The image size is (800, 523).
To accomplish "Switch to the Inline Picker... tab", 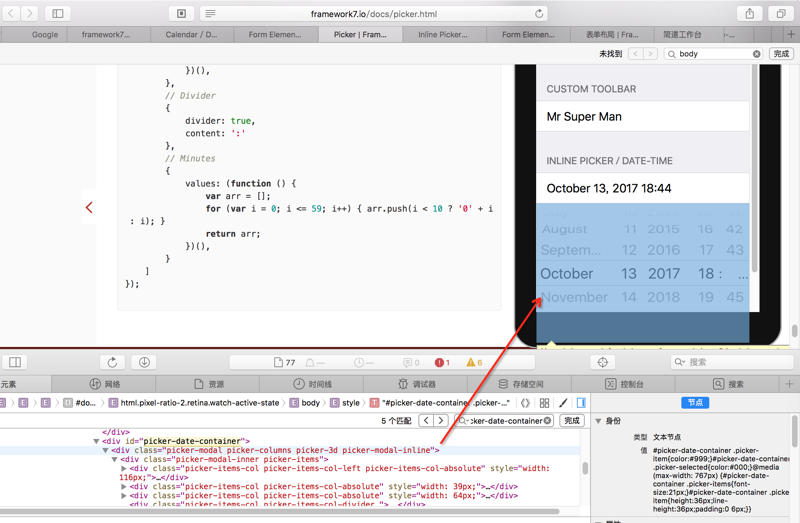I will (443, 34).
